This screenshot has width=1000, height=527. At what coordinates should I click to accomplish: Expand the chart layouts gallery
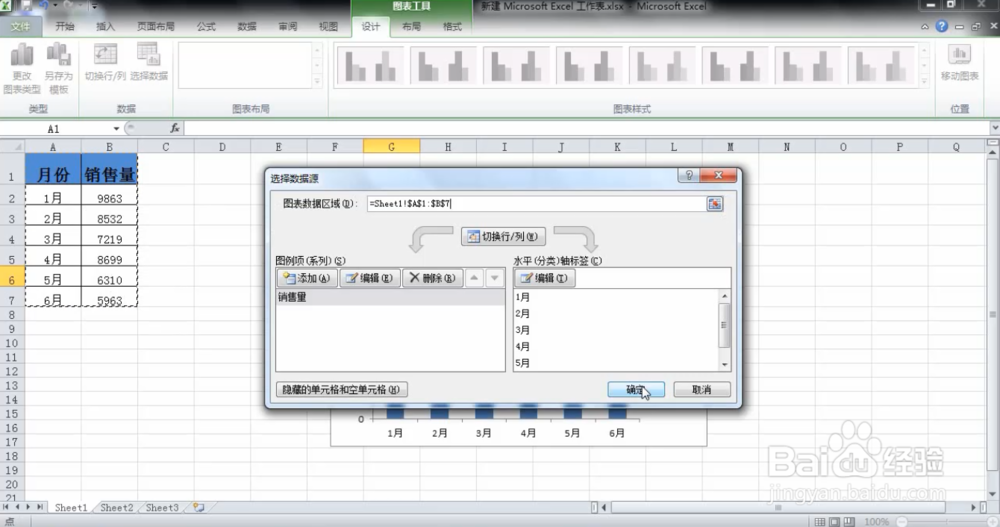317,82
